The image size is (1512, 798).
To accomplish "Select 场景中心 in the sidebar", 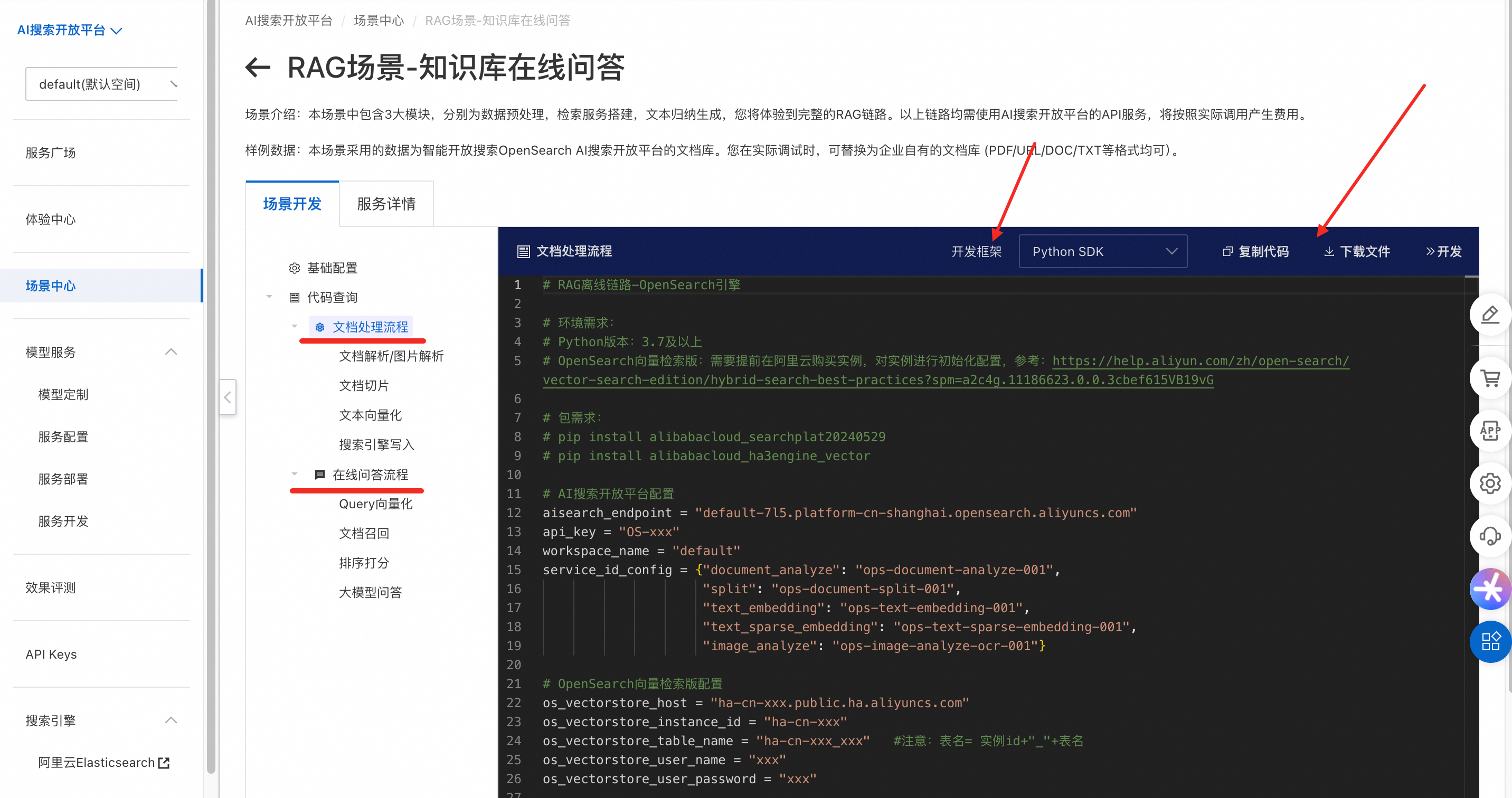I will 101,286.
